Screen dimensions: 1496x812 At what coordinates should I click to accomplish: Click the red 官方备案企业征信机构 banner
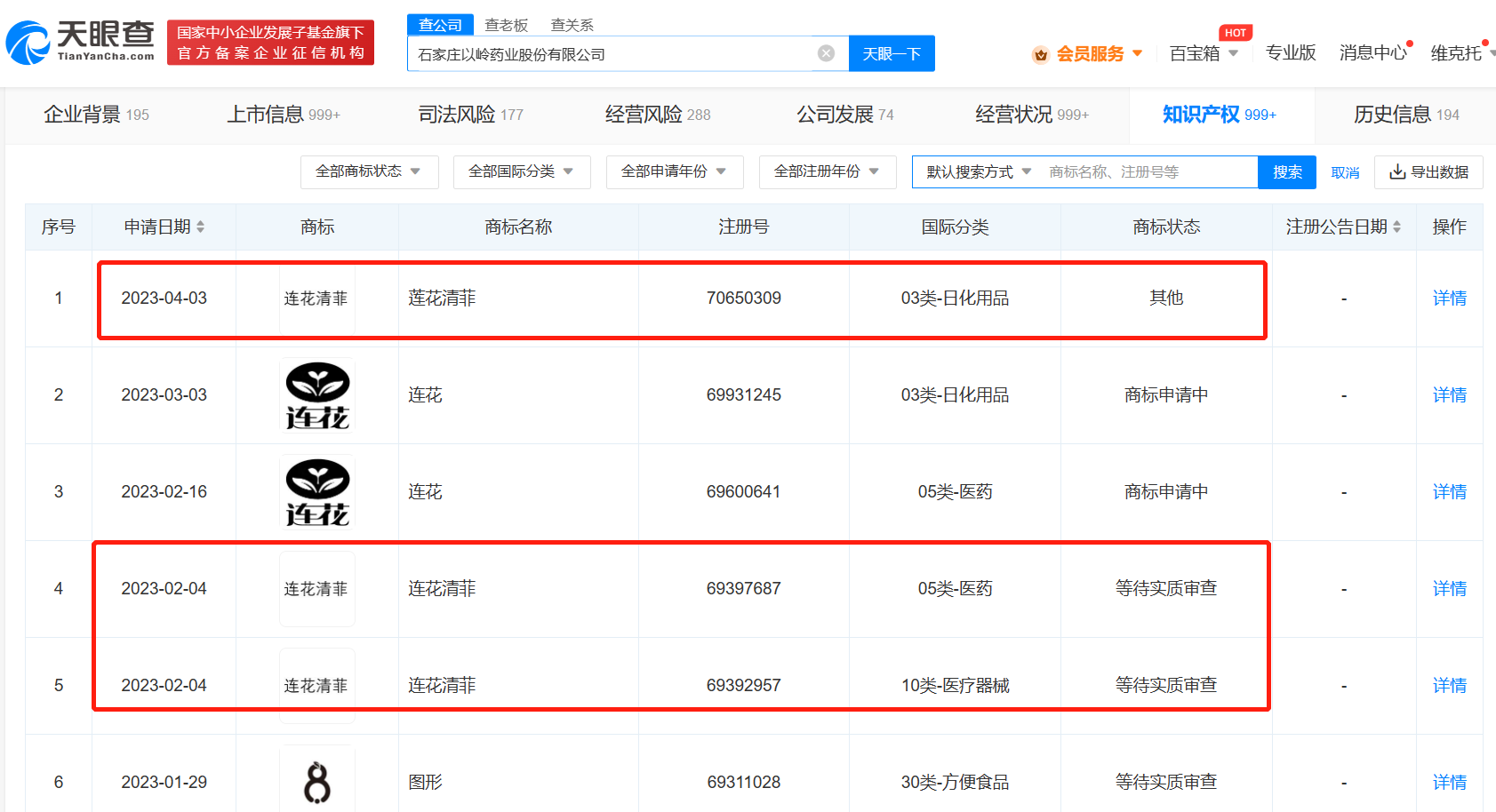point(271,43)
